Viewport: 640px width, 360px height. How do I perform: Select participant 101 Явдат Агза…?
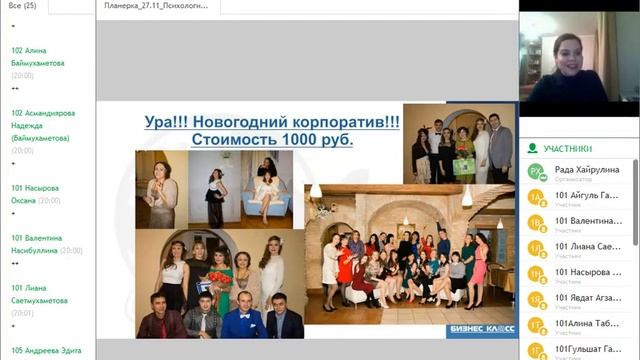coord(588,298)
